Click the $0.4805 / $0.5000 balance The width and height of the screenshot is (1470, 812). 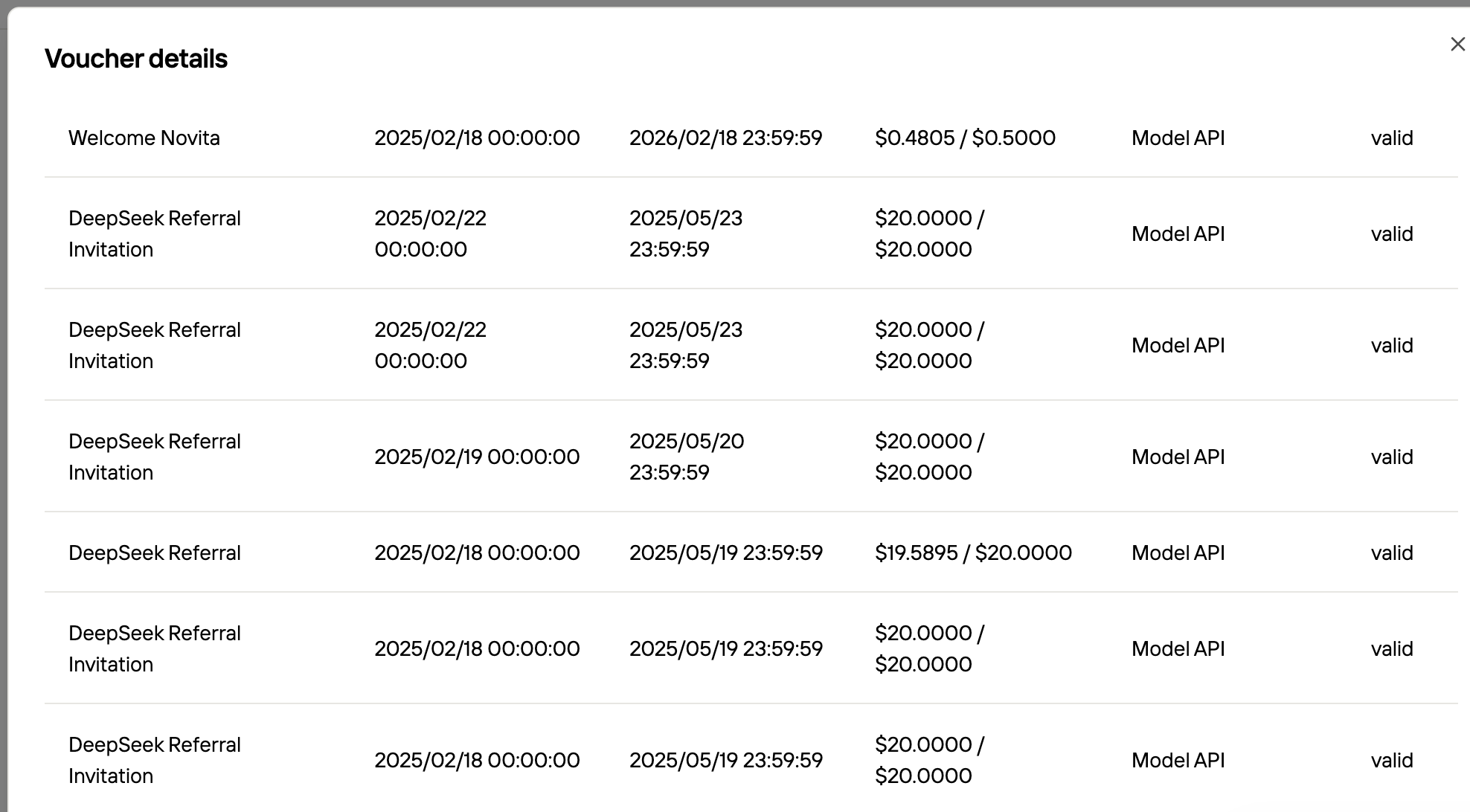(x=965, y=138)
